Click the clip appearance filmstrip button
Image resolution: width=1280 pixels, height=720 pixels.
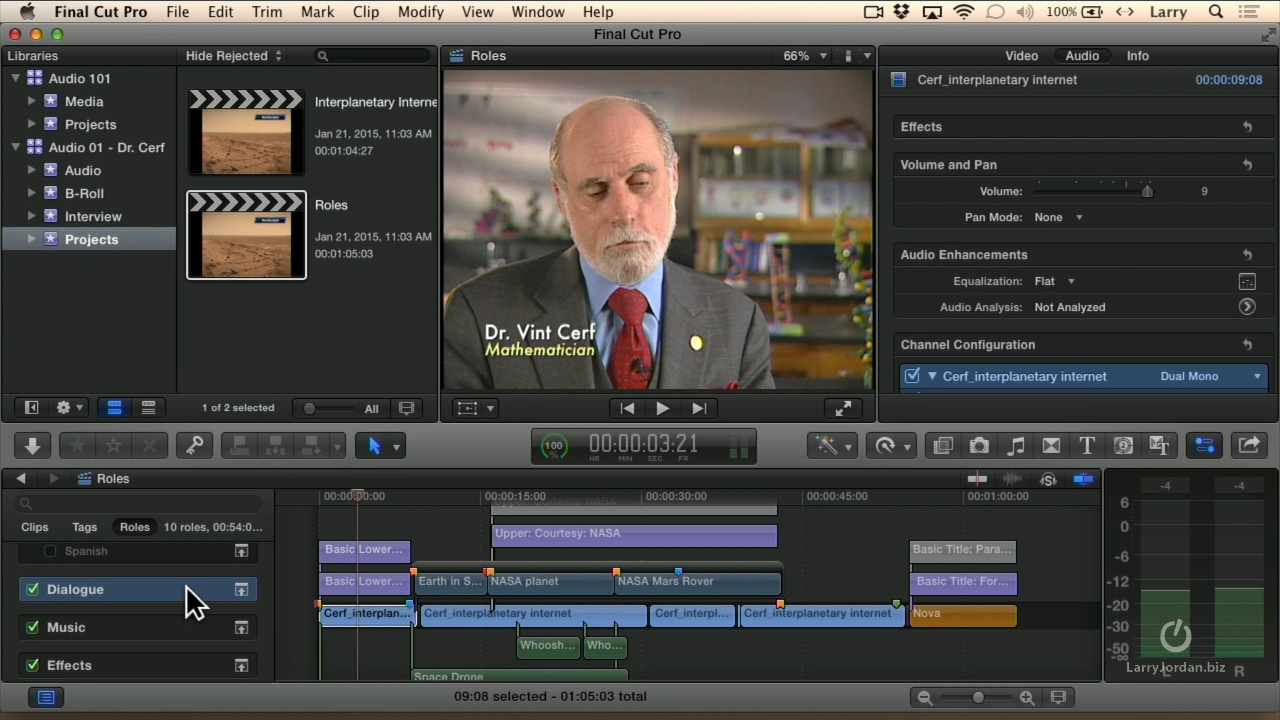tap(406, 408)
